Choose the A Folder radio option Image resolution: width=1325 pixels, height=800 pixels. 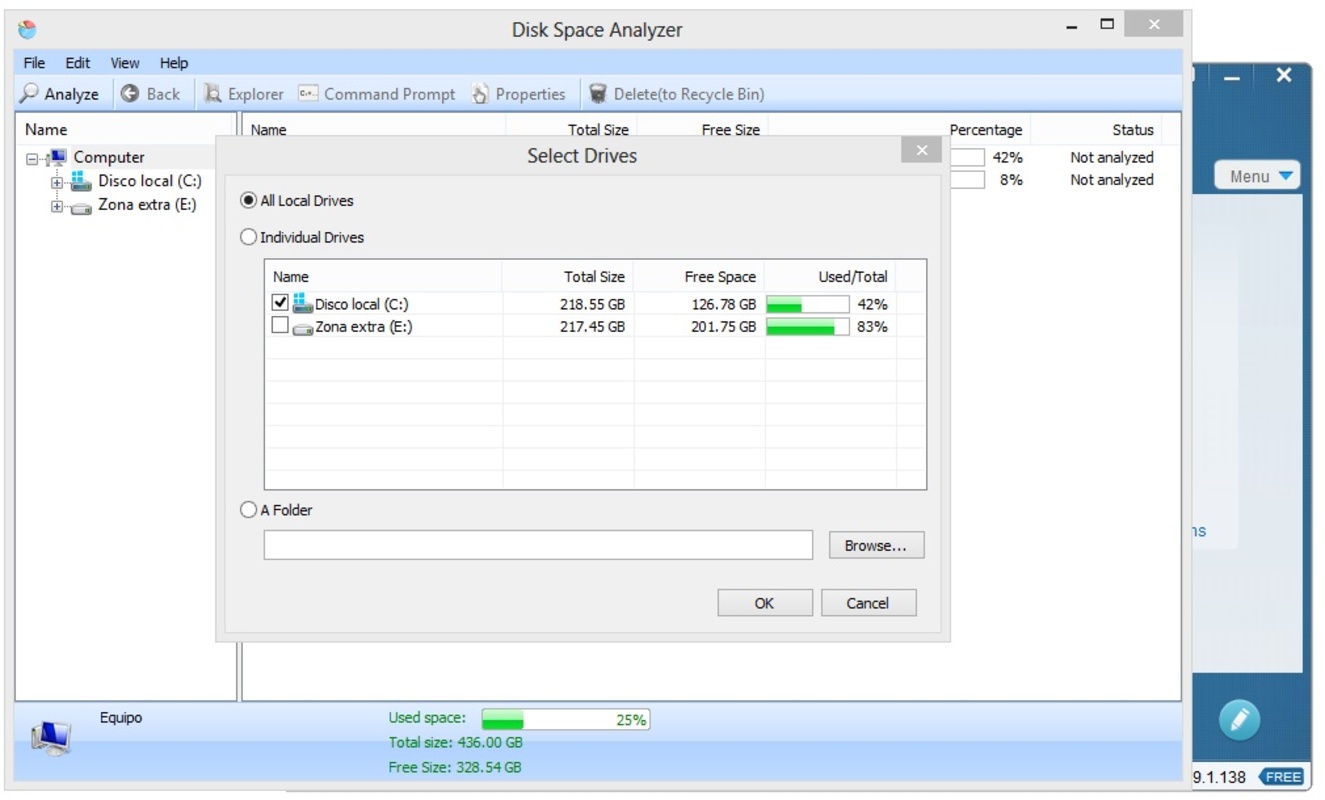point(248,510)
